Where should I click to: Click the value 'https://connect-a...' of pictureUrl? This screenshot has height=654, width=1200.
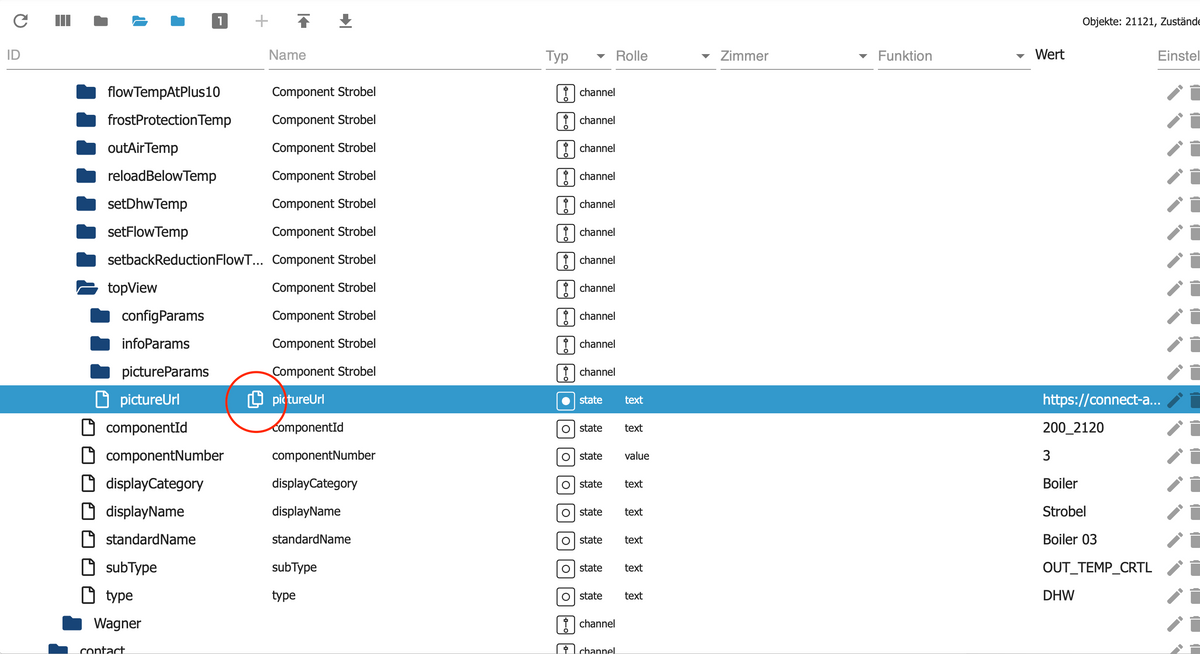click(1101, 399)
